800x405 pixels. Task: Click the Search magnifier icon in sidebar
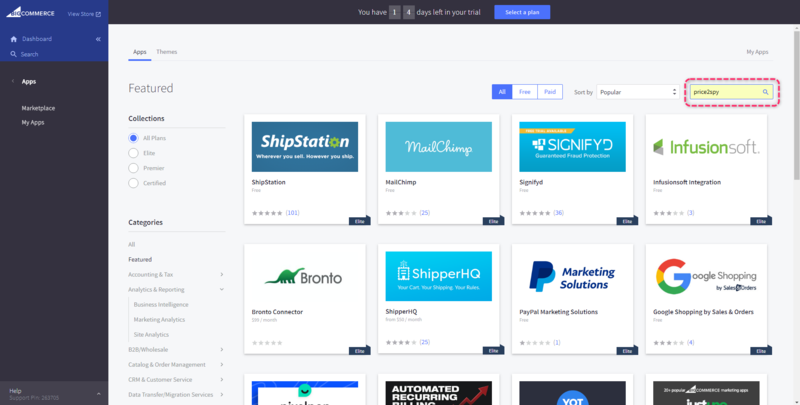pos(14,54)
